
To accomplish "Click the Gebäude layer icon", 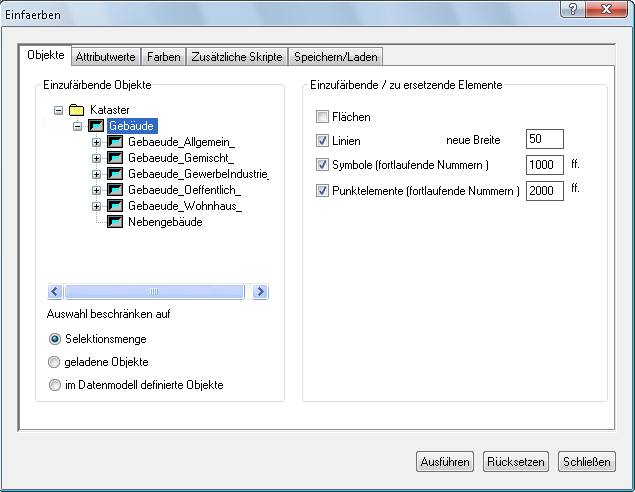I will [x=96, y=126].
